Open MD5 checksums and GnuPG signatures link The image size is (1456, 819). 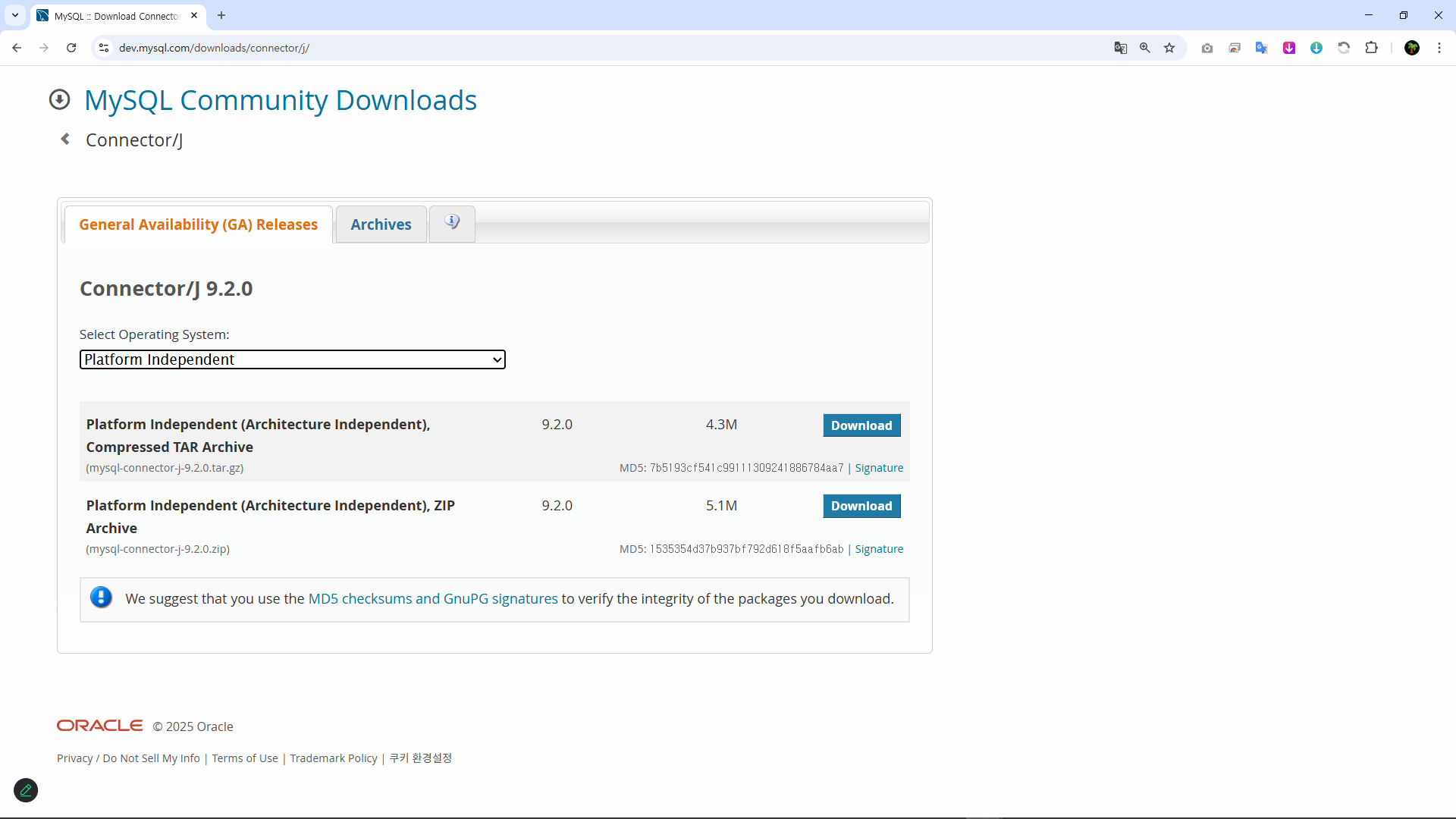(x=433, y=598)
